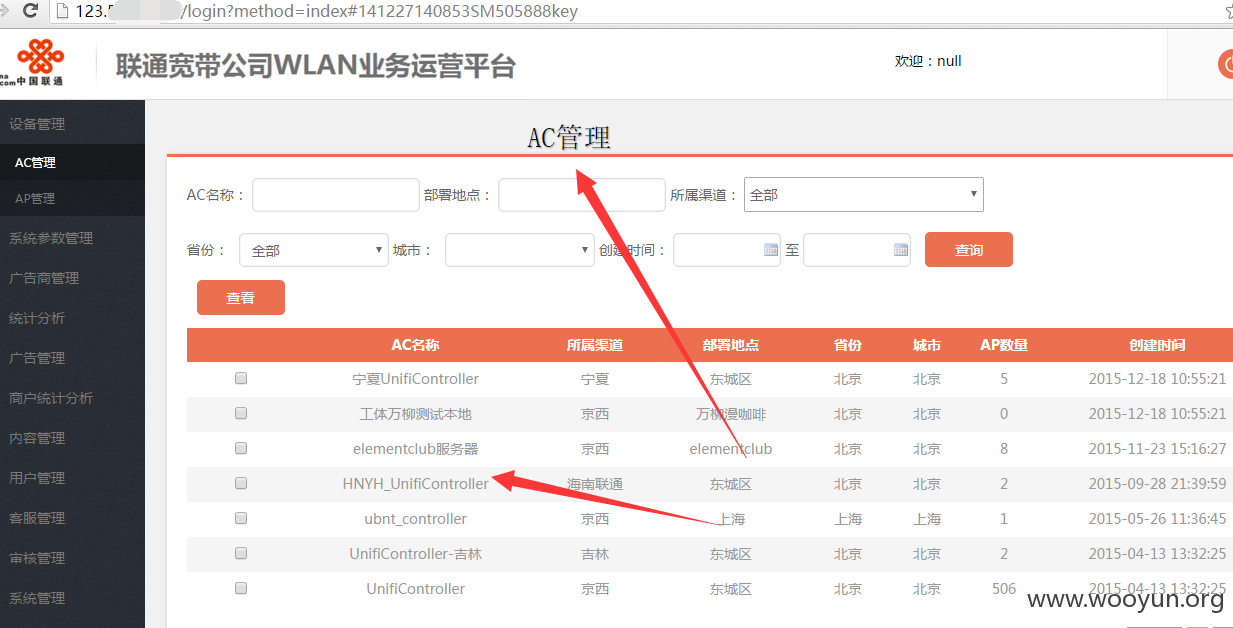Click the end date field after 至
The width and height of the screenshot is (1233, 628).
(857, 250)
